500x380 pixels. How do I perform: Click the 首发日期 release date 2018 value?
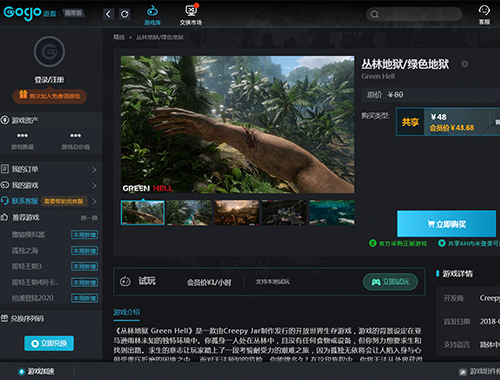490,322
